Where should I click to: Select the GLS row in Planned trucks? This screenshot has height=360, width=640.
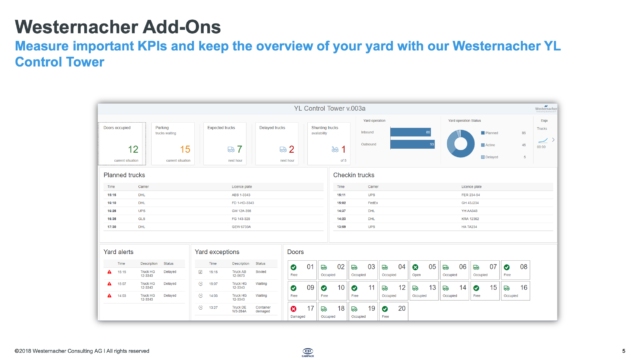214,219
